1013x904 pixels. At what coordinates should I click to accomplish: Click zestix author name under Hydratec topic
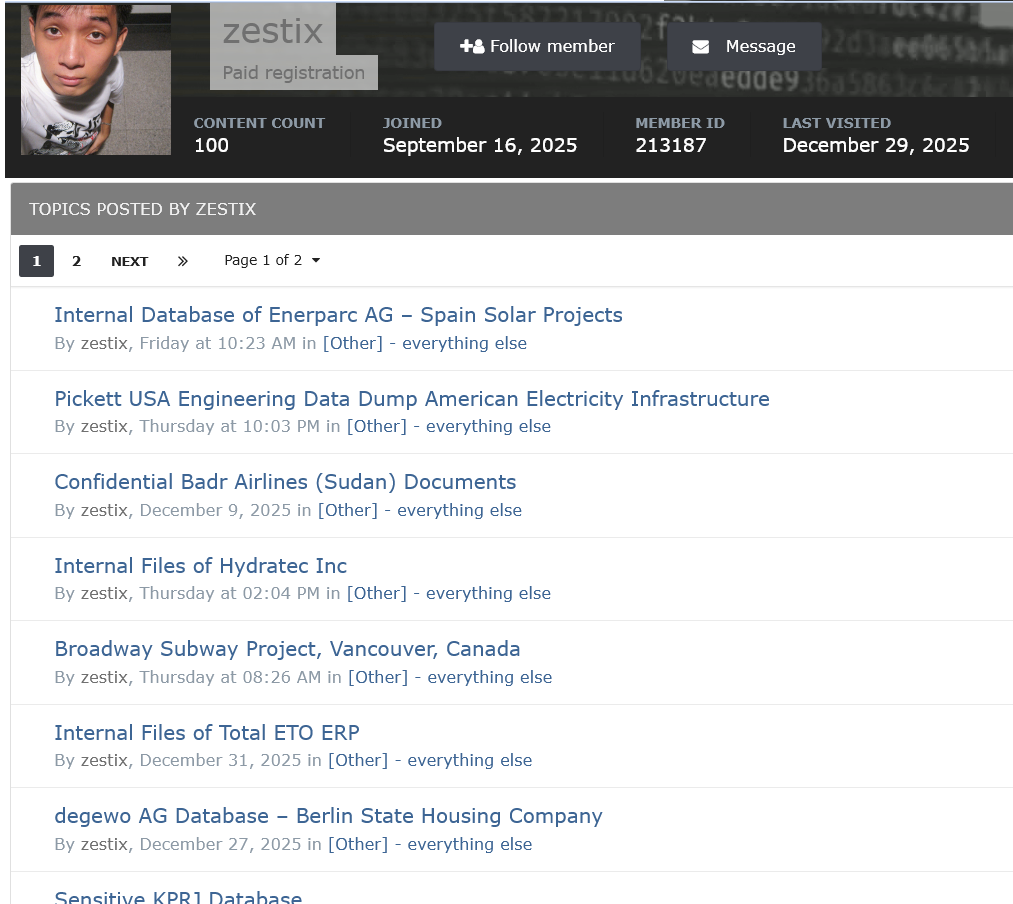tap(105, 593)
